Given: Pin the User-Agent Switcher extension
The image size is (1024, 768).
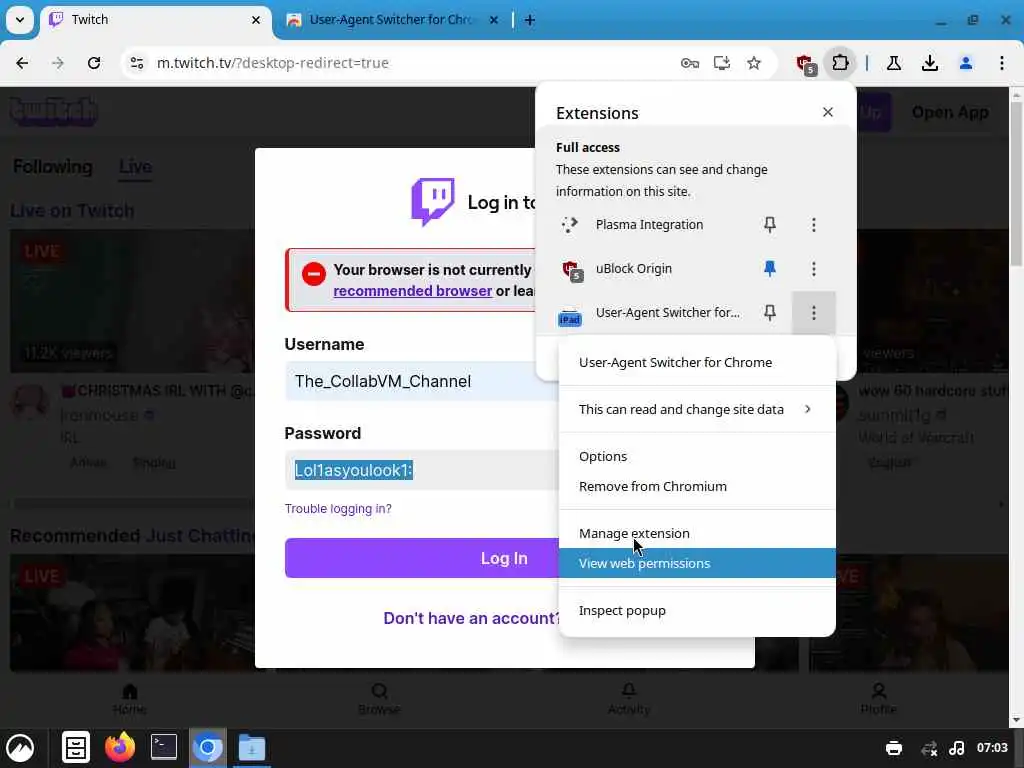Looking at the screenshot, I should (x=770, y=312).
